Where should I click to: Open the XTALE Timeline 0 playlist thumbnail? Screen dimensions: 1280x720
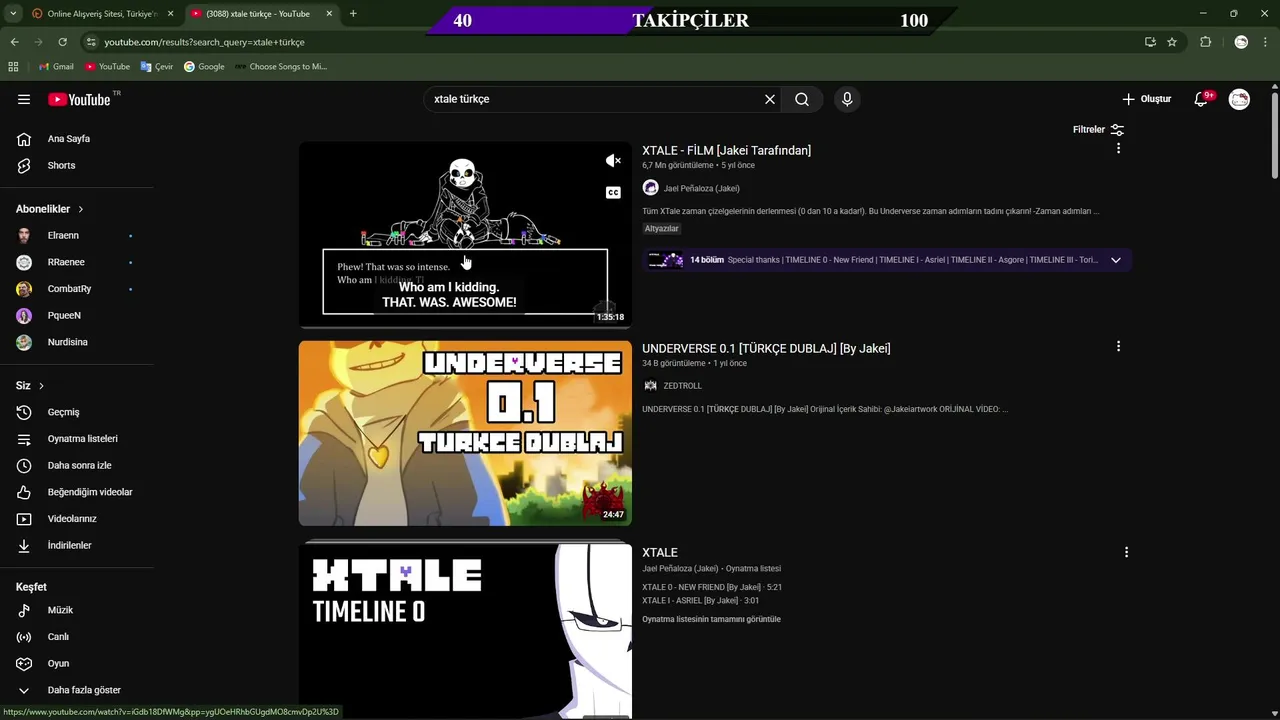[x=465, y=630]
